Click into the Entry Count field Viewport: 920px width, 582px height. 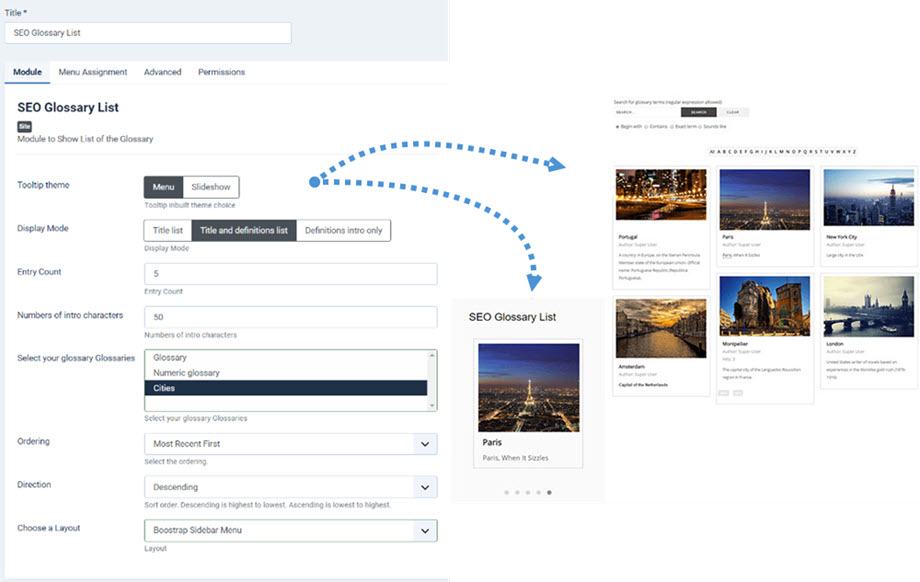tap(290, 274)
